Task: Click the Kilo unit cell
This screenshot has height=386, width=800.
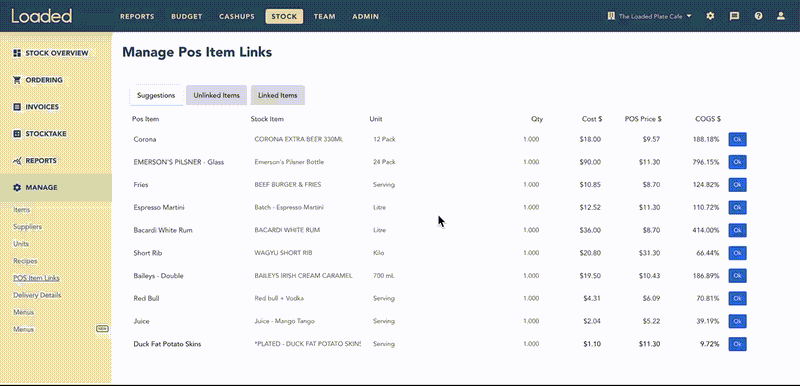Action: point(379,253)
